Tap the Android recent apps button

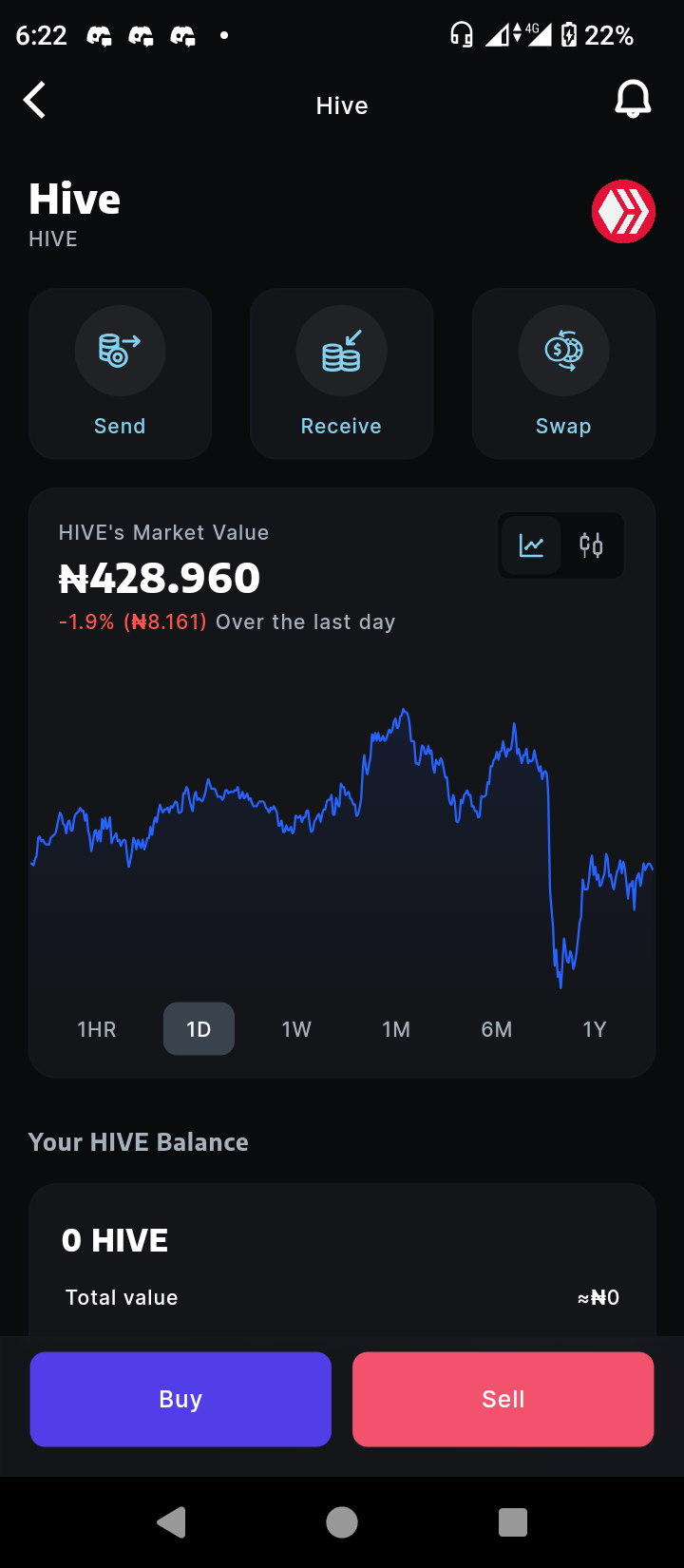coord(513,1522)
